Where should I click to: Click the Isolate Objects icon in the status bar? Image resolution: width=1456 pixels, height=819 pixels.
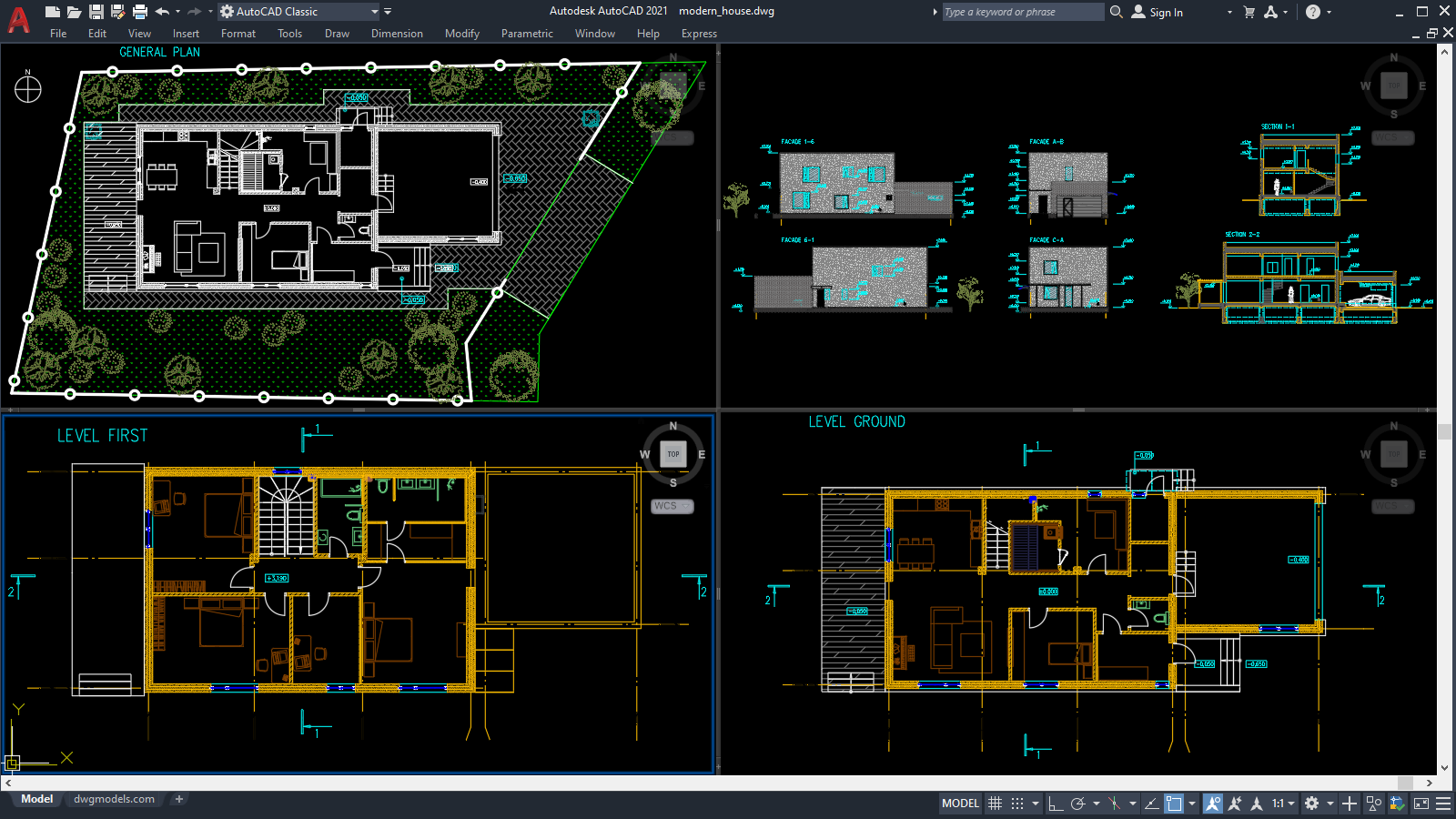[1375, 804]
